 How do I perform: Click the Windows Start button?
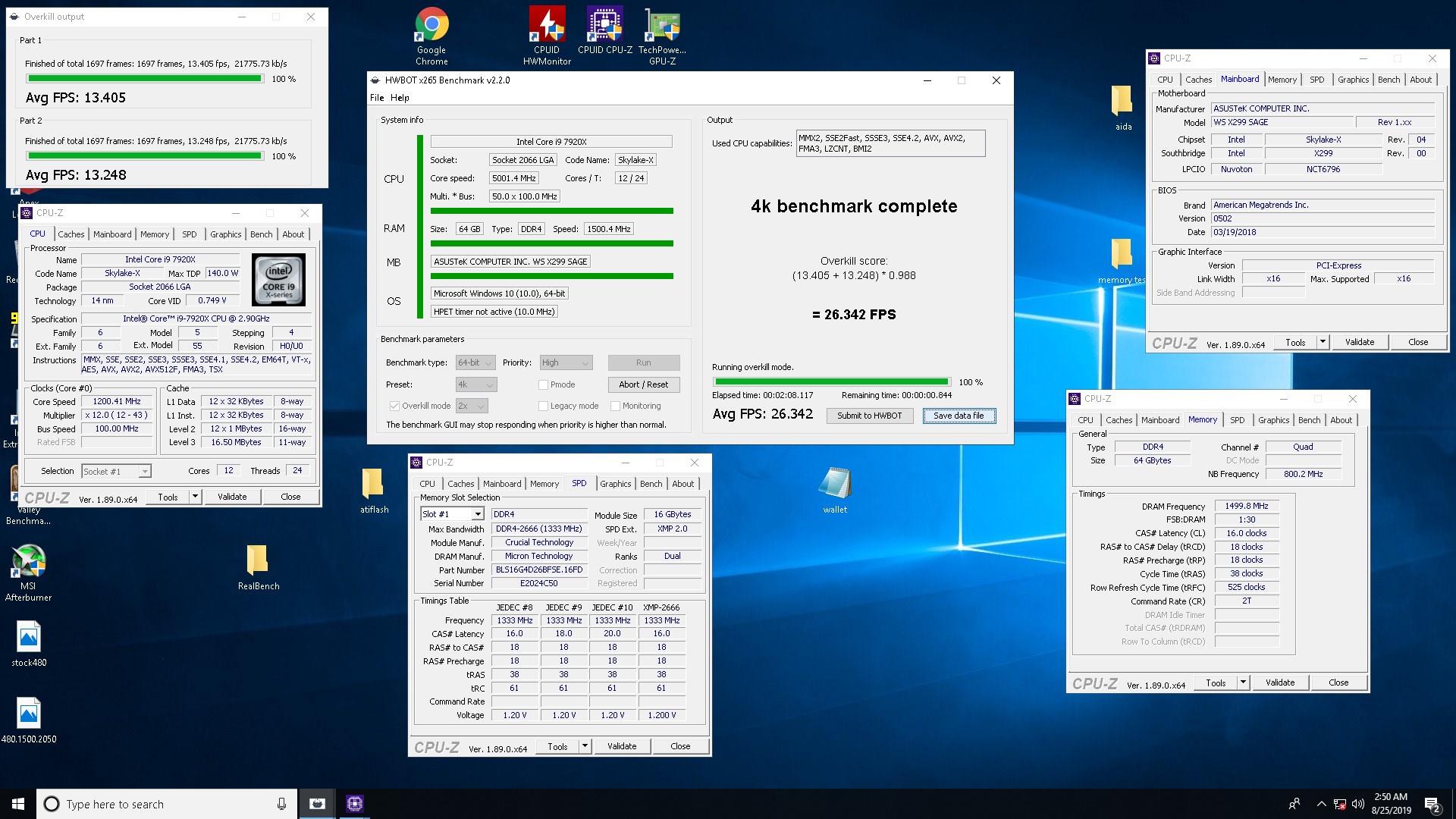click(x=18, y=804)
